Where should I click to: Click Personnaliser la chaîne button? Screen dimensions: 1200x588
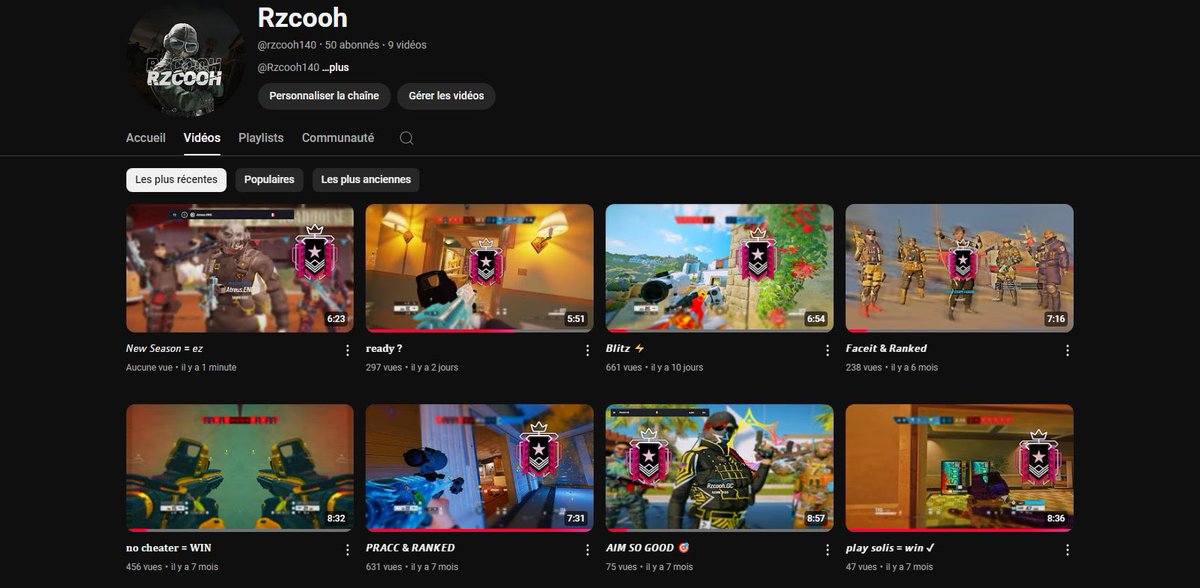pos(324,96)
